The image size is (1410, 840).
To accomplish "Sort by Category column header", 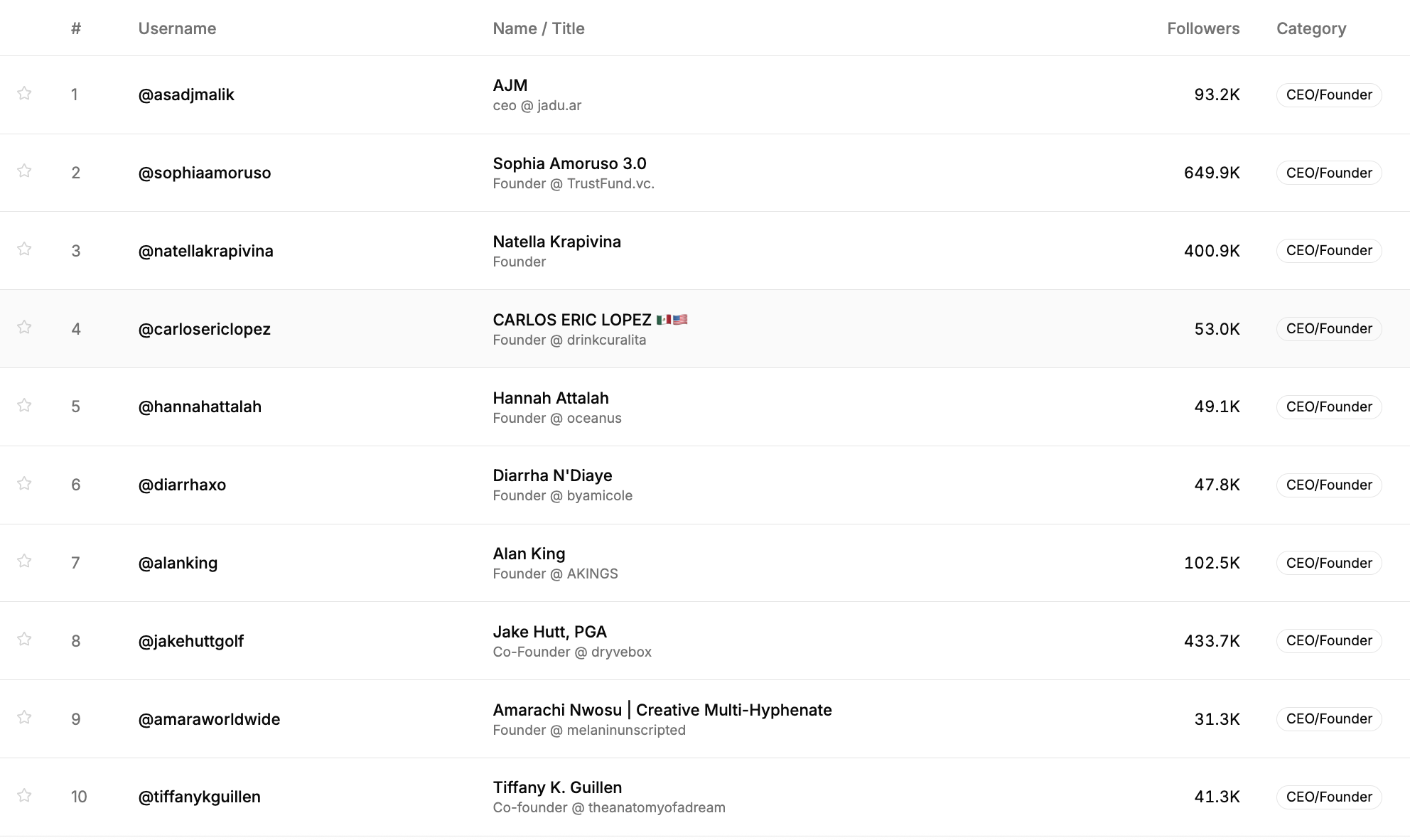I will (1311, 28).
